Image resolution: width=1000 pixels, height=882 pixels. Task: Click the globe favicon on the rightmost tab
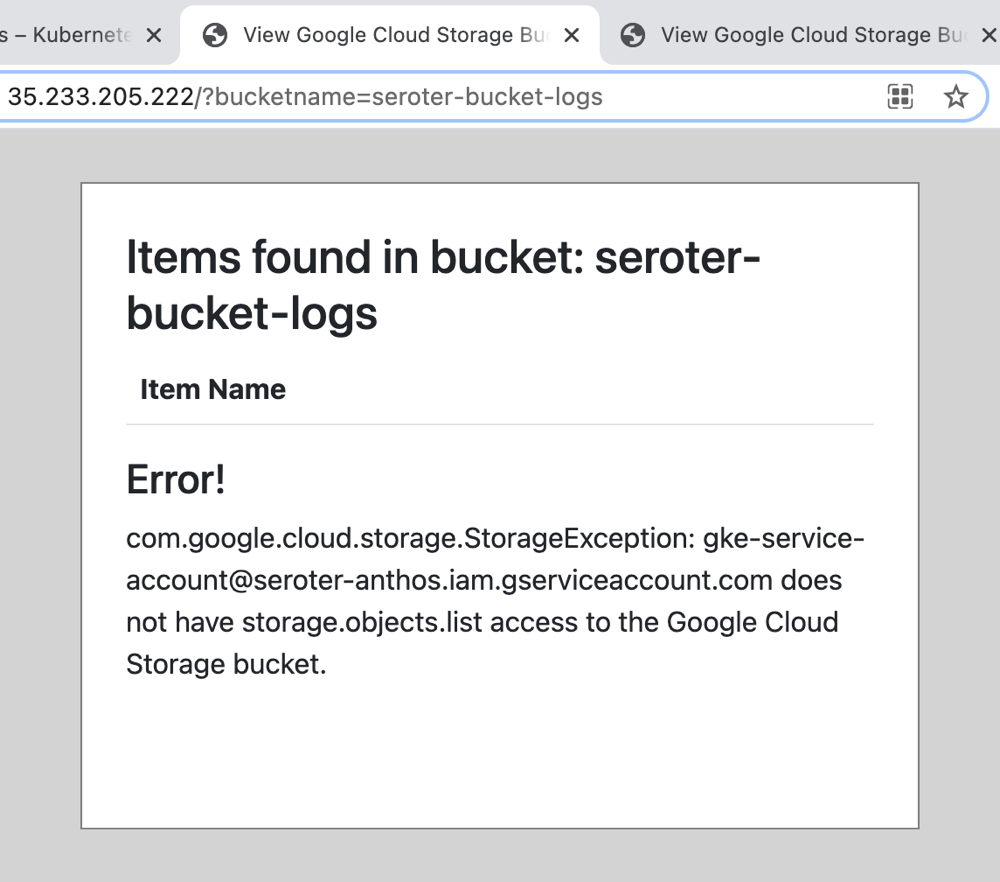(632, 35)
